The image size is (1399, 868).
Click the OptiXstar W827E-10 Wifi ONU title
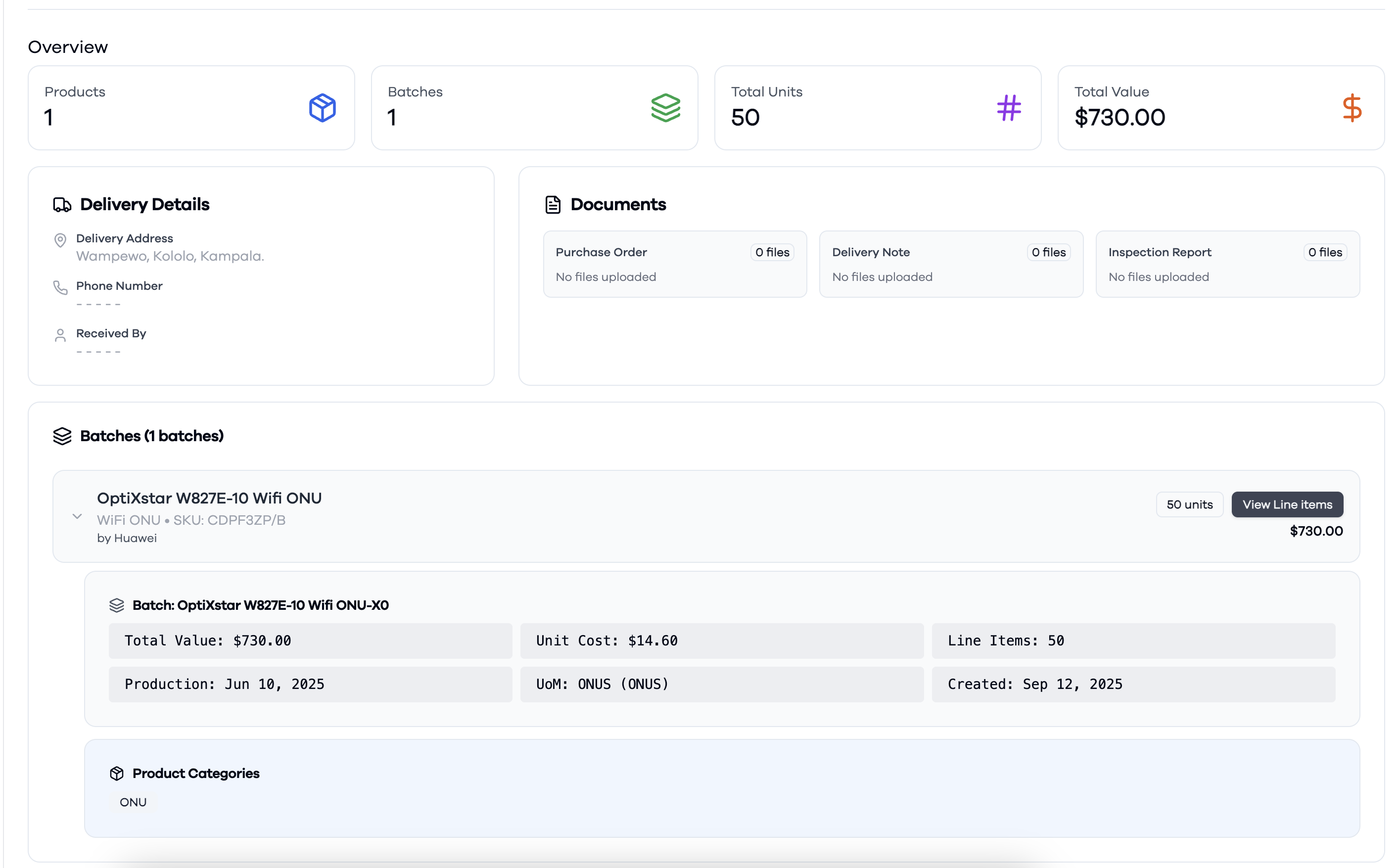click(209, 499)
